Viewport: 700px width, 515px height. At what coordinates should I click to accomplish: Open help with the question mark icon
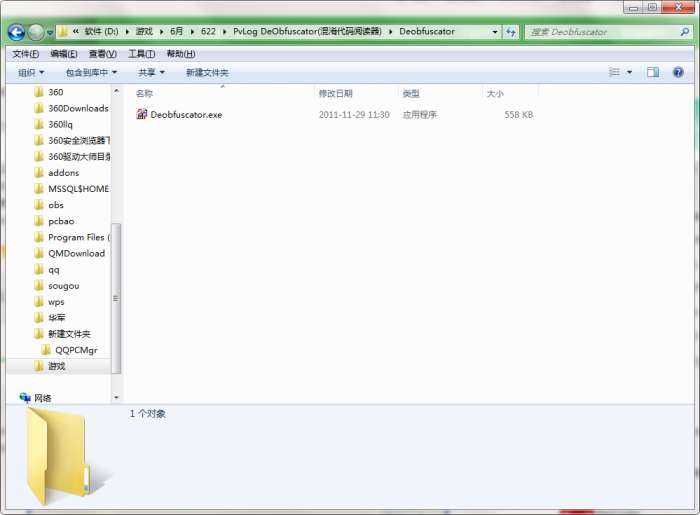678,72
